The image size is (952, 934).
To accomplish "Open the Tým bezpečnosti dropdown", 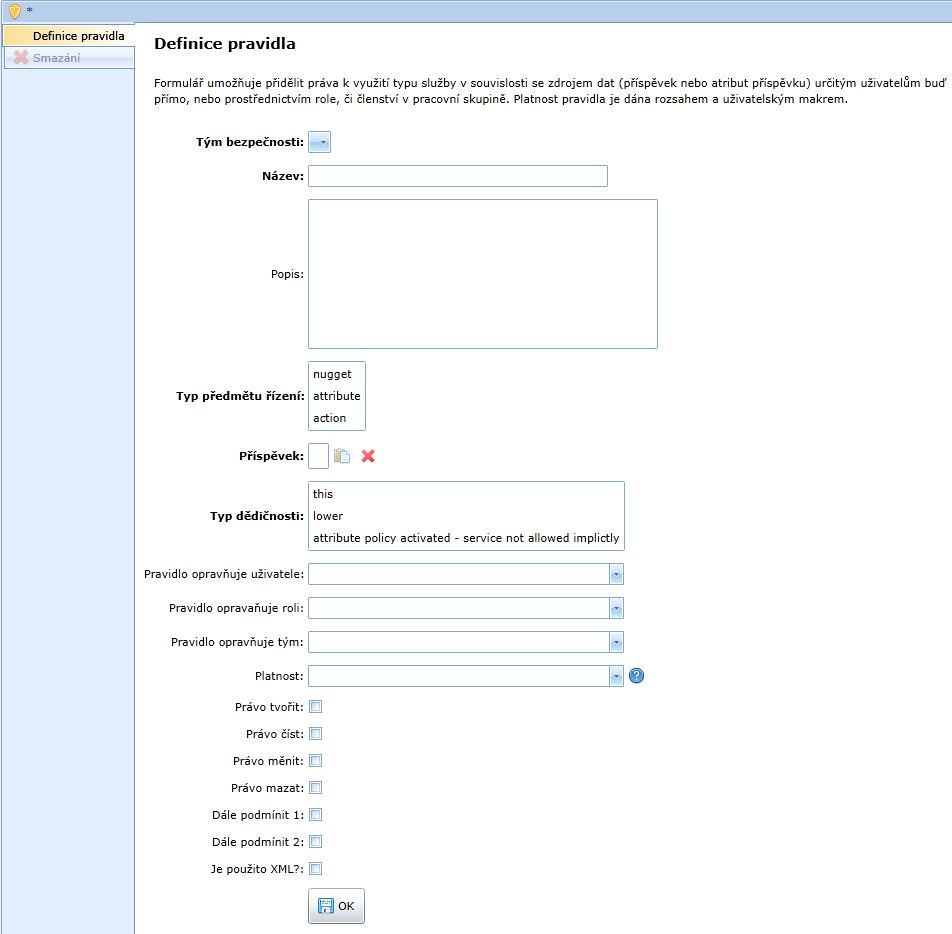I will coord(319,142).
